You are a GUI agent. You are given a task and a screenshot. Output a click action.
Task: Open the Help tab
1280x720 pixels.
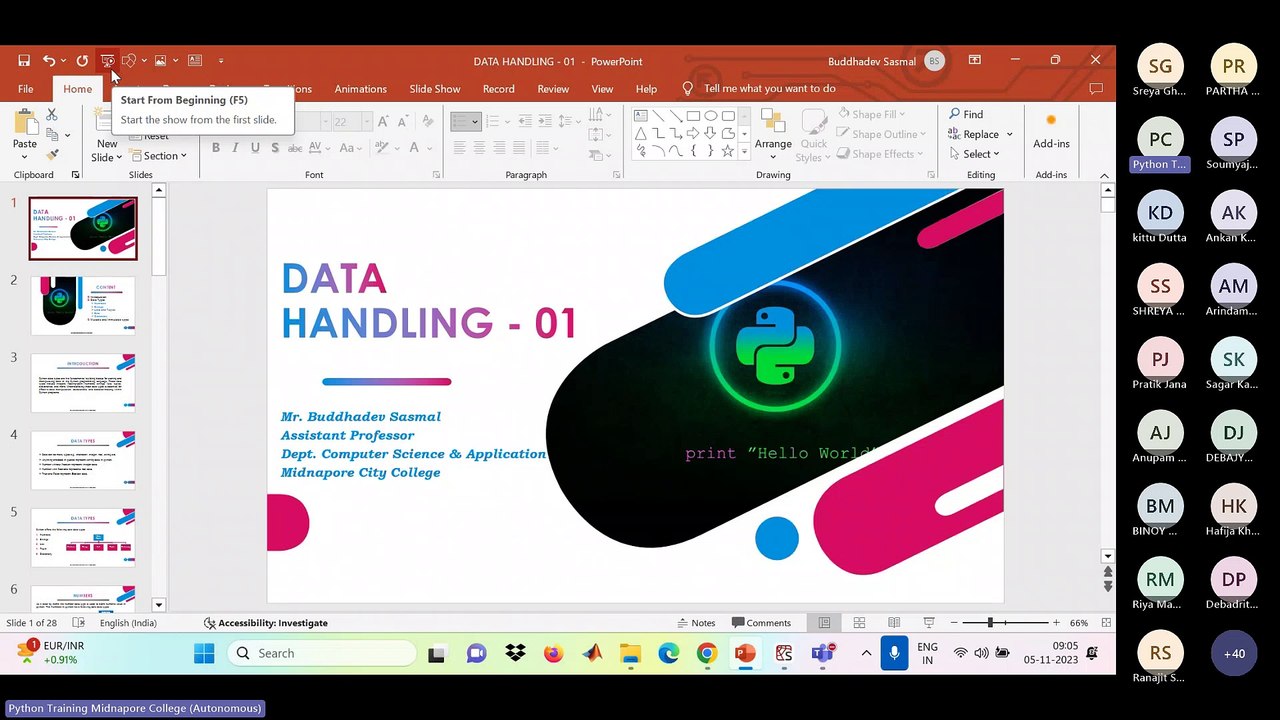pyautogui.click(x=647, y=89)
